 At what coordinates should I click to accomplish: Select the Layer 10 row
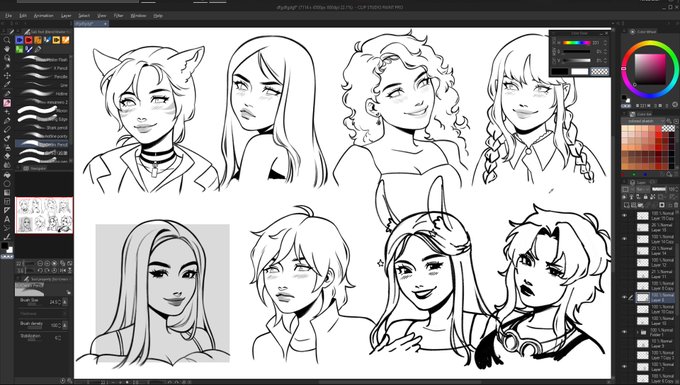(x=655, y=321)
